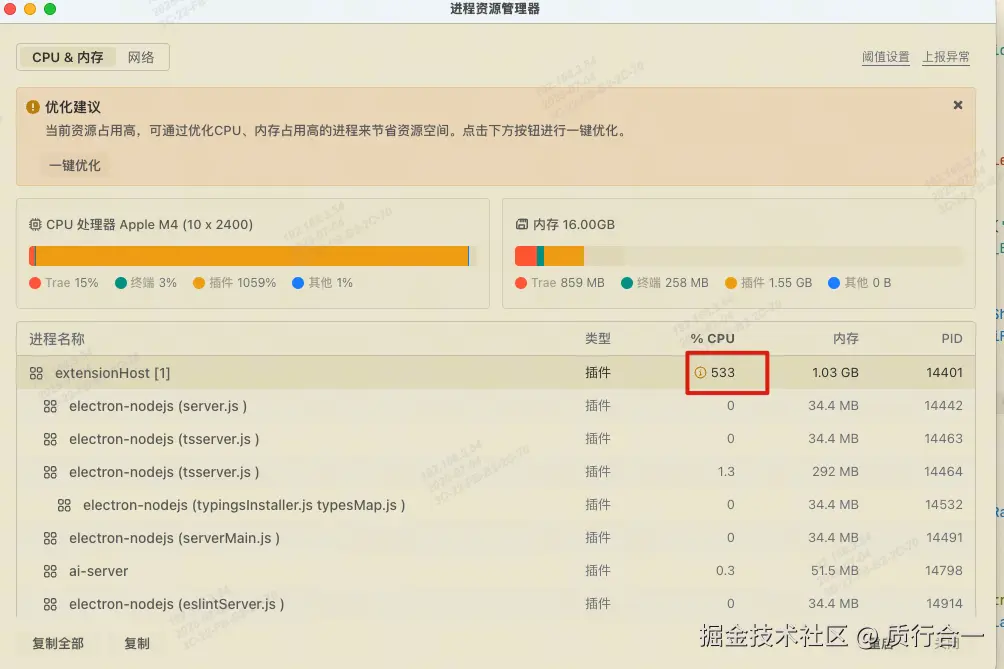Click the grid icon before electron-nodejs (serverMain.js)
Screen dimensions: 1004x669
pos(50,537)
